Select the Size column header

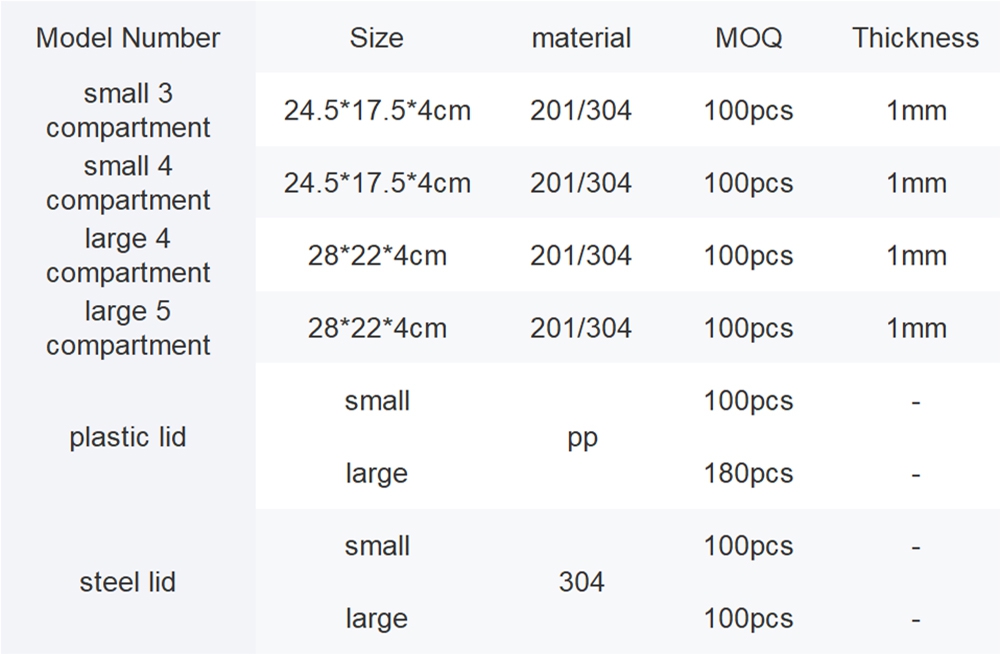coord(377,38)
